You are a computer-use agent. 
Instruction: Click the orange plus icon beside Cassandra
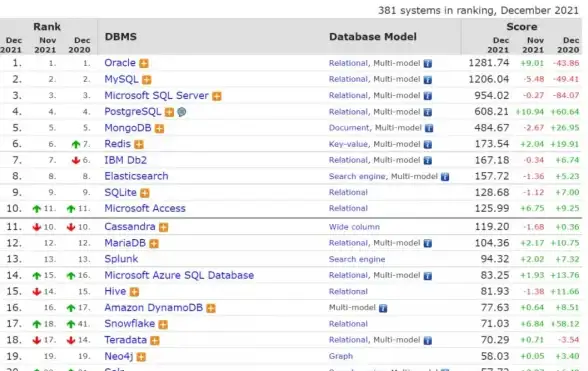click(x=164, y=227)
